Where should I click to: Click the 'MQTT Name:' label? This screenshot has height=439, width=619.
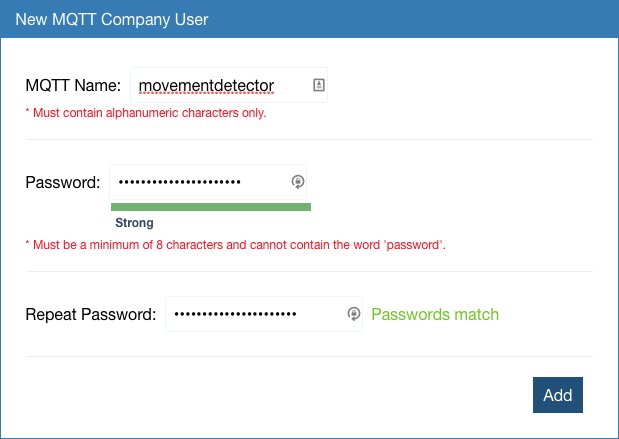pyautogui.click(x=73, y=85)
